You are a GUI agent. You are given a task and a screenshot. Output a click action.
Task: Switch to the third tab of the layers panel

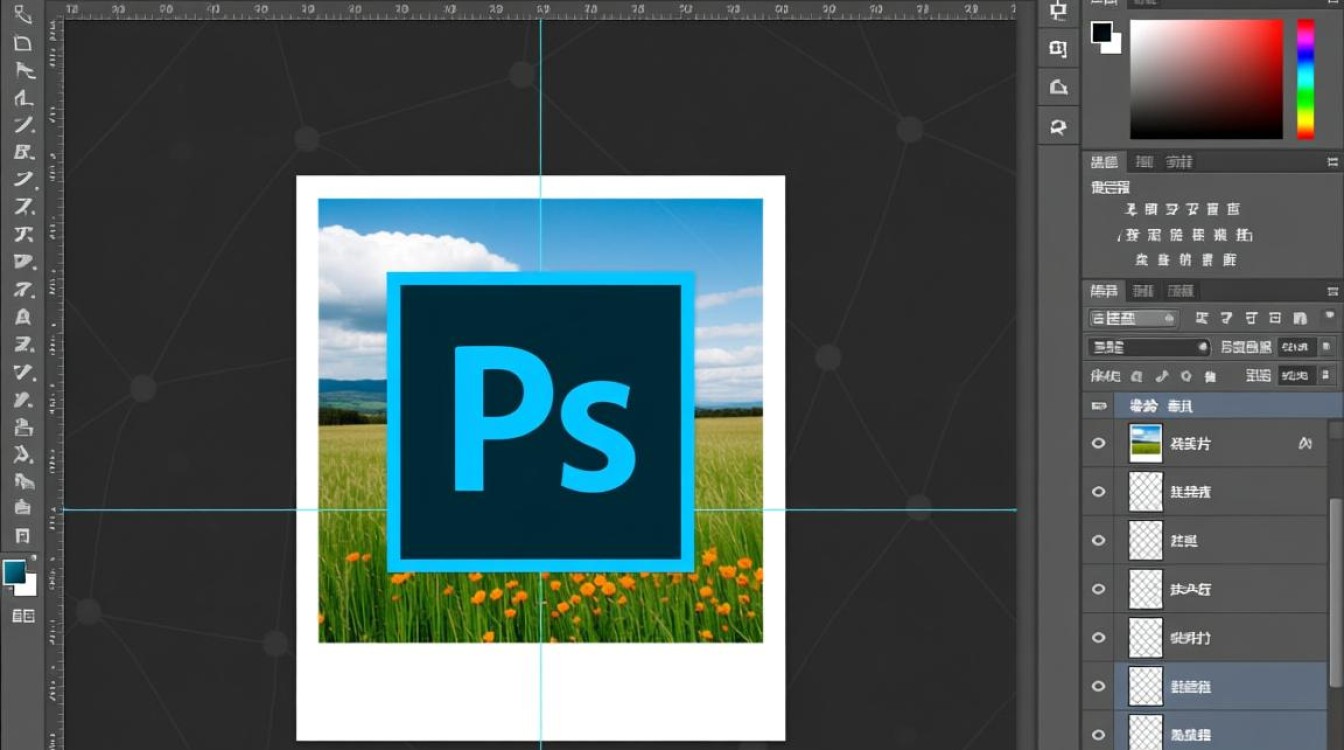(1180, 291)
